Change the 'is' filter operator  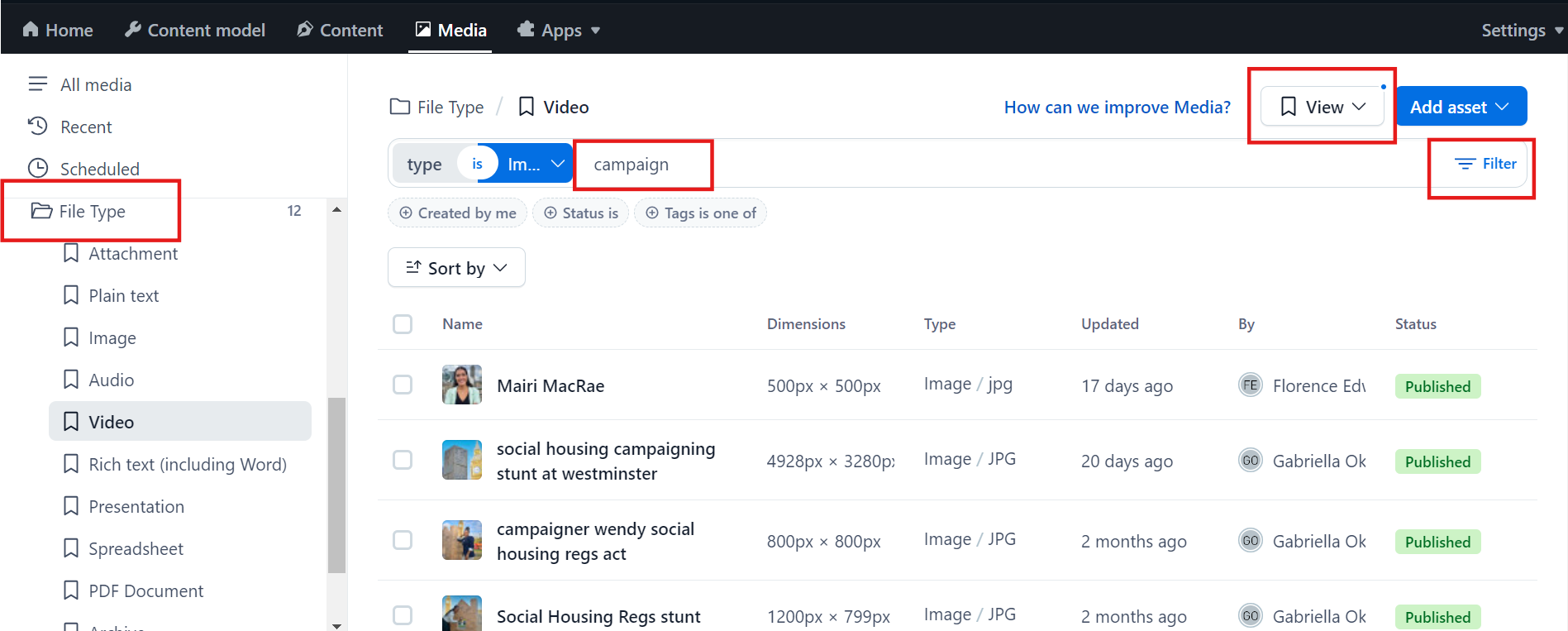[x=477, y=164]
